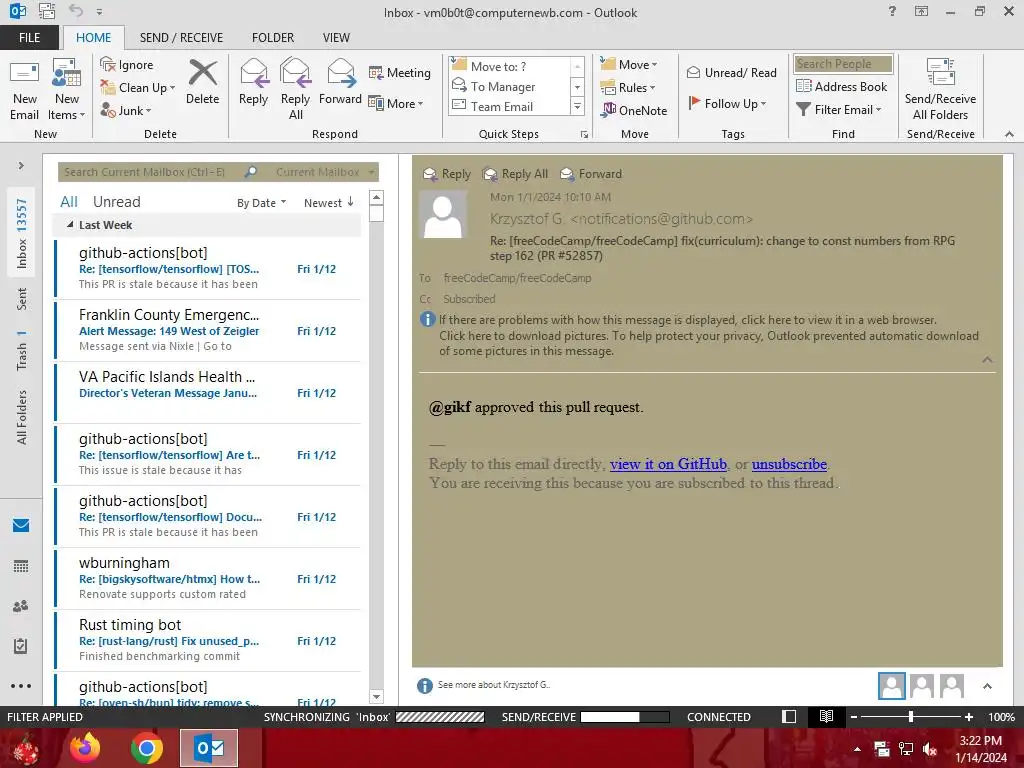Image resolution: width=1024 pixels, height=768 pixels.
Task: Open SEND / RECEIVE tab
Action: coord(181,37)
